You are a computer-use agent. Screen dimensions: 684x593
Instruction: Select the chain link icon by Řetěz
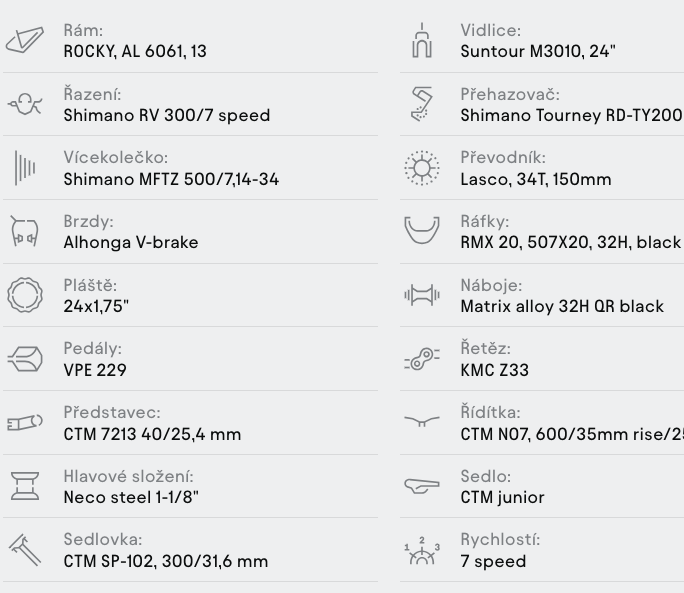coord(422,359)
